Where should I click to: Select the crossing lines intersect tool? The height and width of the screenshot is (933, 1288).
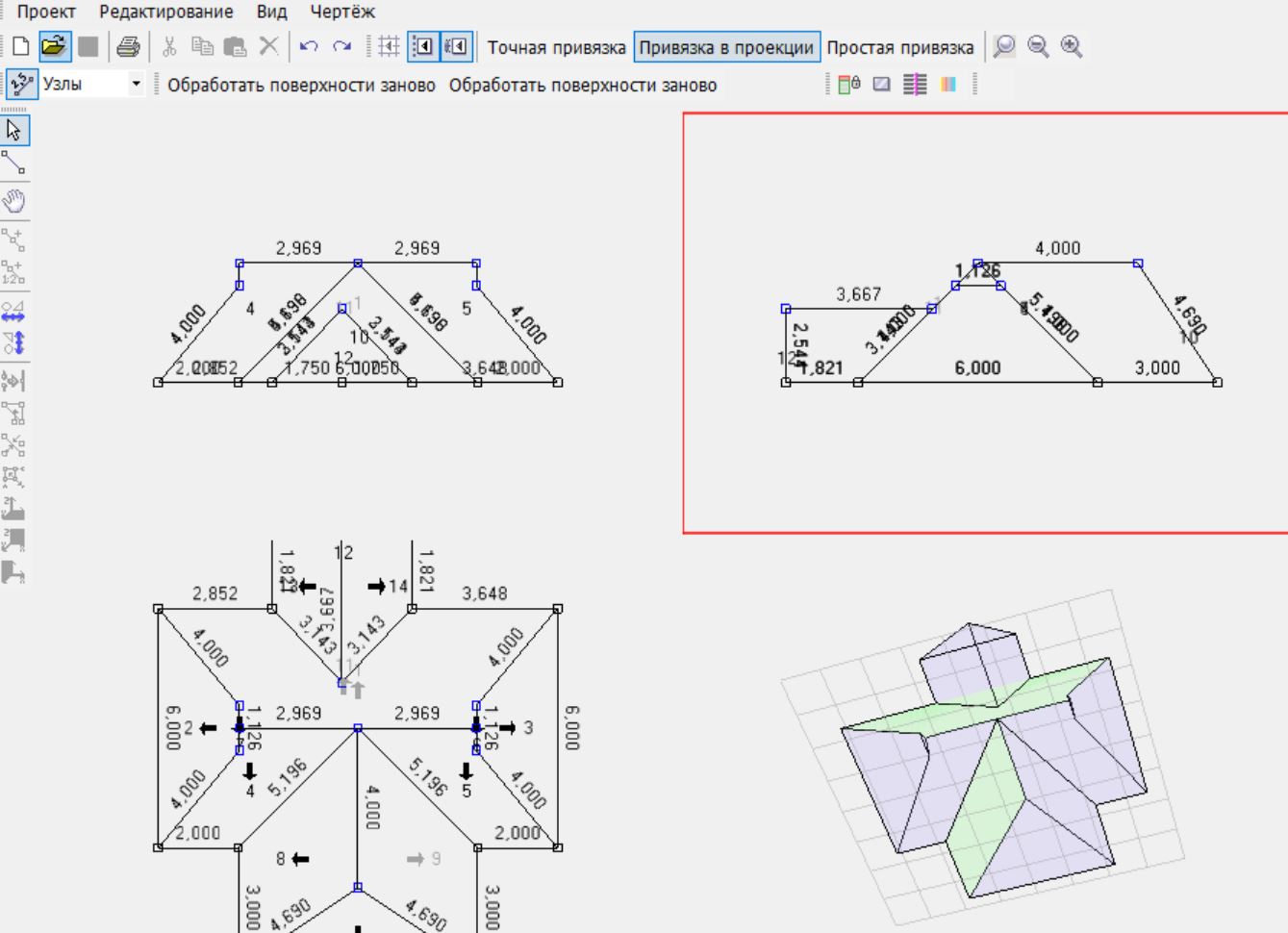pyautogui.click(x=14, y=444)
